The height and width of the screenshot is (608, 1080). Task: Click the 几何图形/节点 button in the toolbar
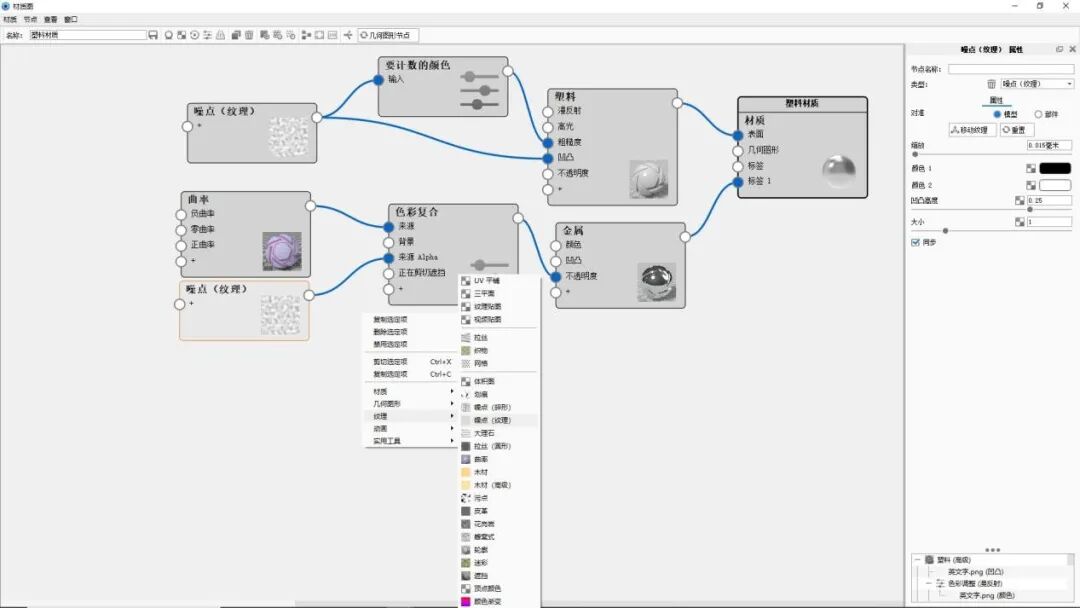(x=388, y=34)
